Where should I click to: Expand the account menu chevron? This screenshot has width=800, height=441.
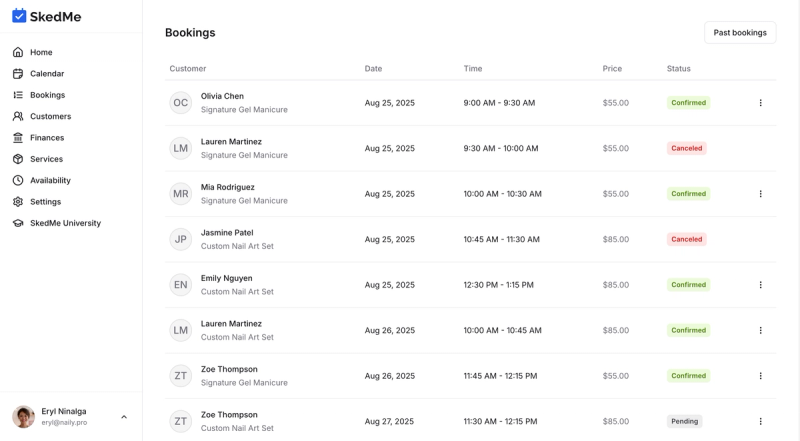coord(124,417)
